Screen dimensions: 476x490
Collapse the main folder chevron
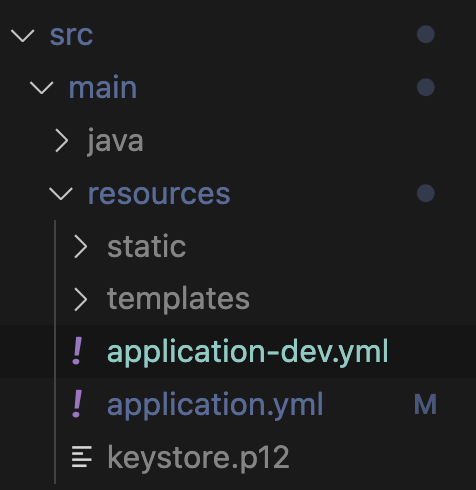(x=42, y=88)
